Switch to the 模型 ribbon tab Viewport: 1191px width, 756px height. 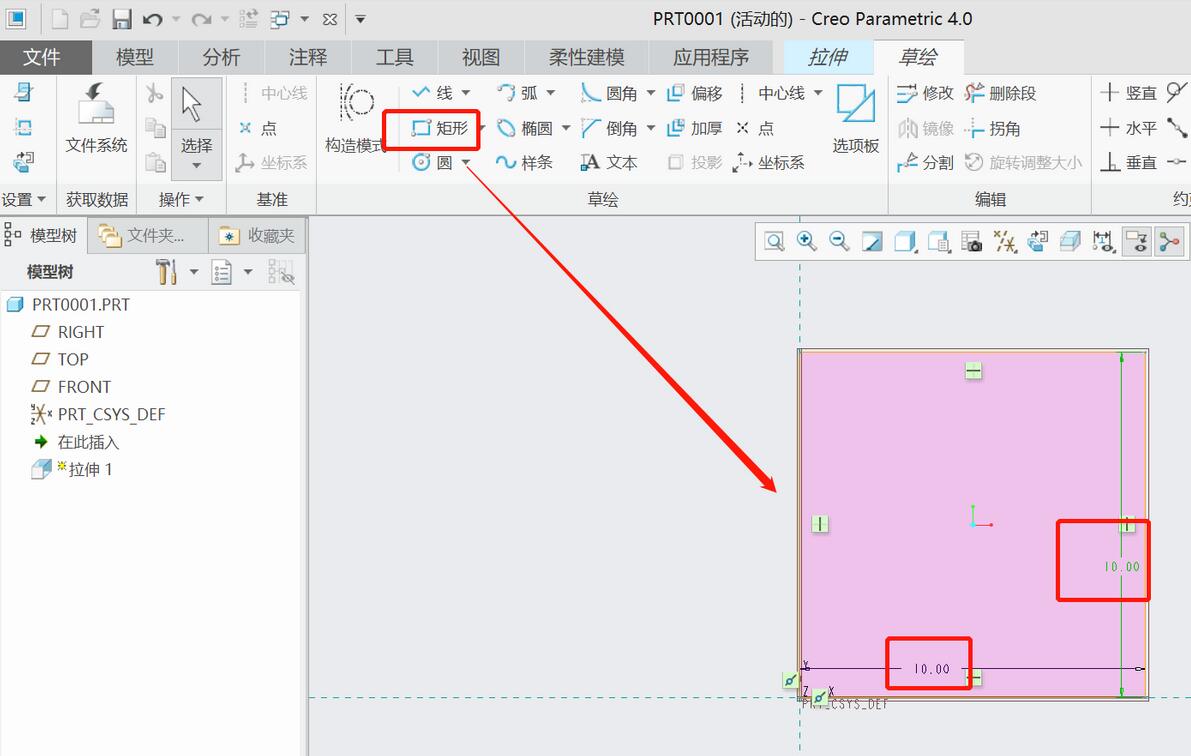(135, 57)
